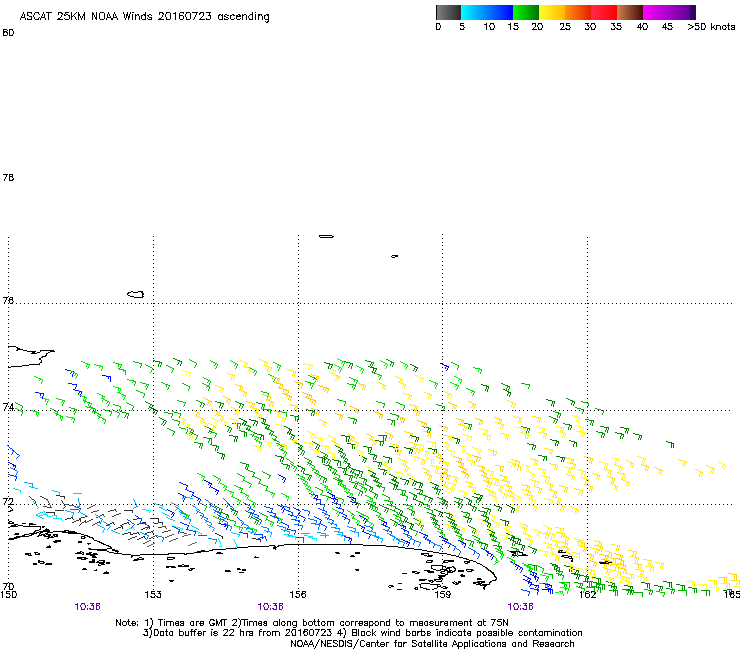Click the red 30-35 knots legend segment

tap(604, 12)
